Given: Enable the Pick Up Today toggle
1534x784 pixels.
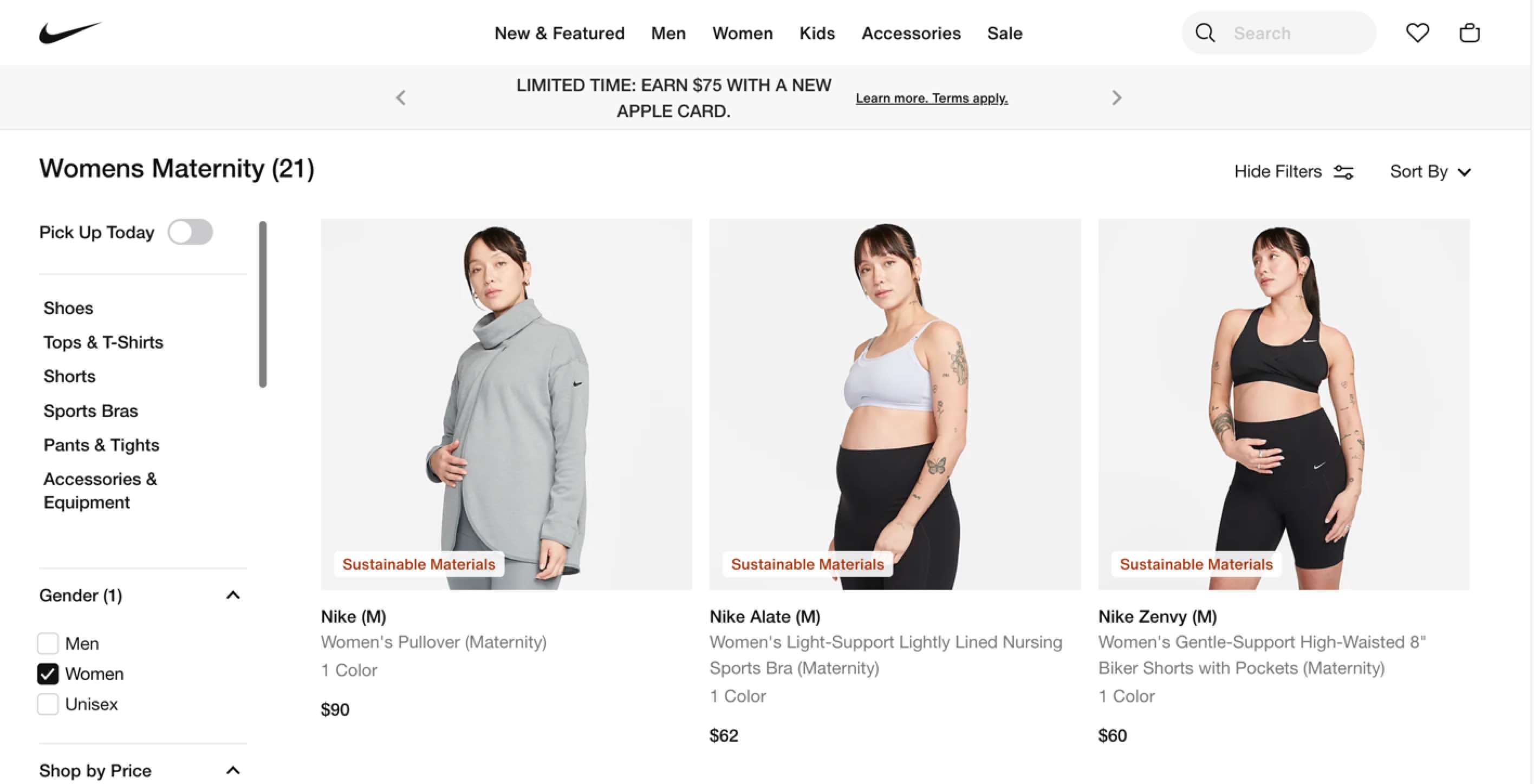Looking at the screenshot, I should [x=190, y=232].
